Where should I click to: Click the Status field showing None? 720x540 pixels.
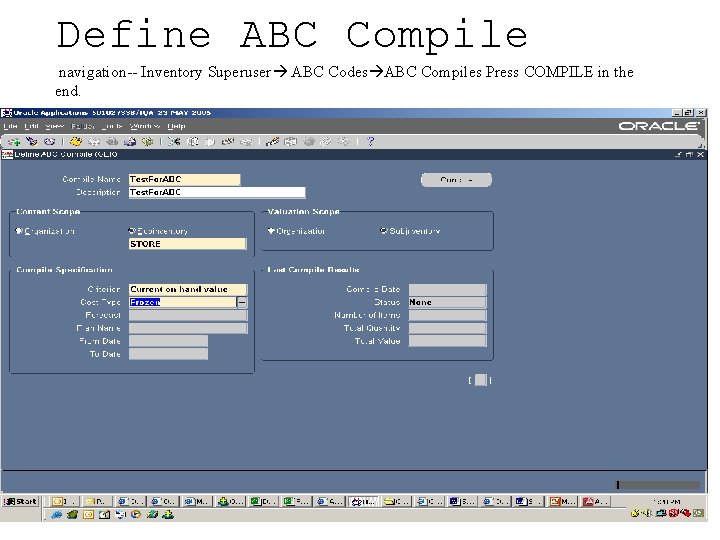(x=447, y=302)
